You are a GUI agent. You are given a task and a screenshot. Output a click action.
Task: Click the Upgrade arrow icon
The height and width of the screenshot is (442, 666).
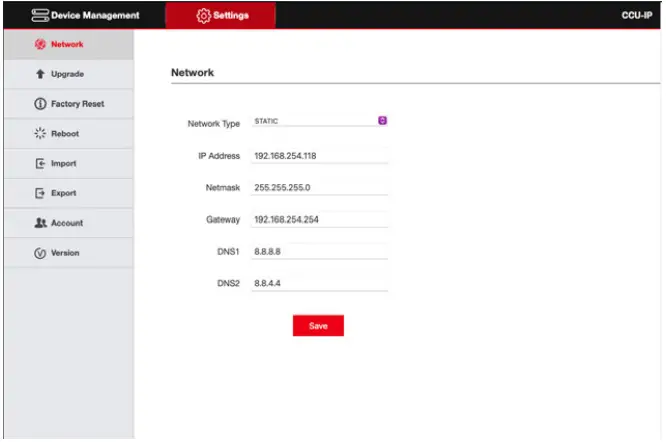pyautogui.click(x=40, y=74)
